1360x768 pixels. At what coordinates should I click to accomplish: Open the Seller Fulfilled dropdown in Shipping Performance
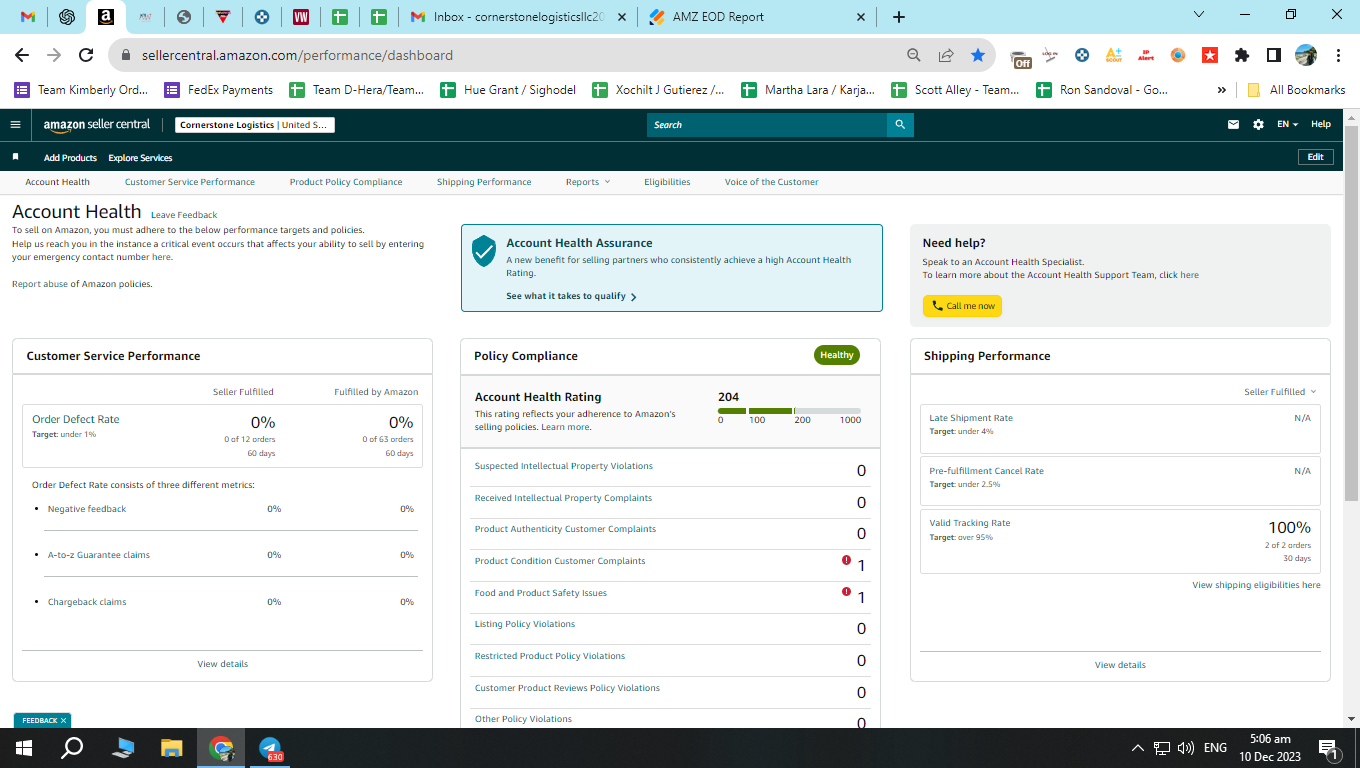1280,392
